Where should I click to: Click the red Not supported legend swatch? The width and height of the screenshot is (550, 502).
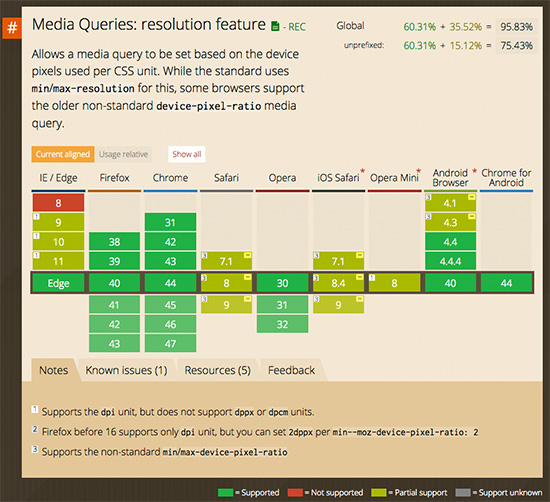click(x=295, y=493)
